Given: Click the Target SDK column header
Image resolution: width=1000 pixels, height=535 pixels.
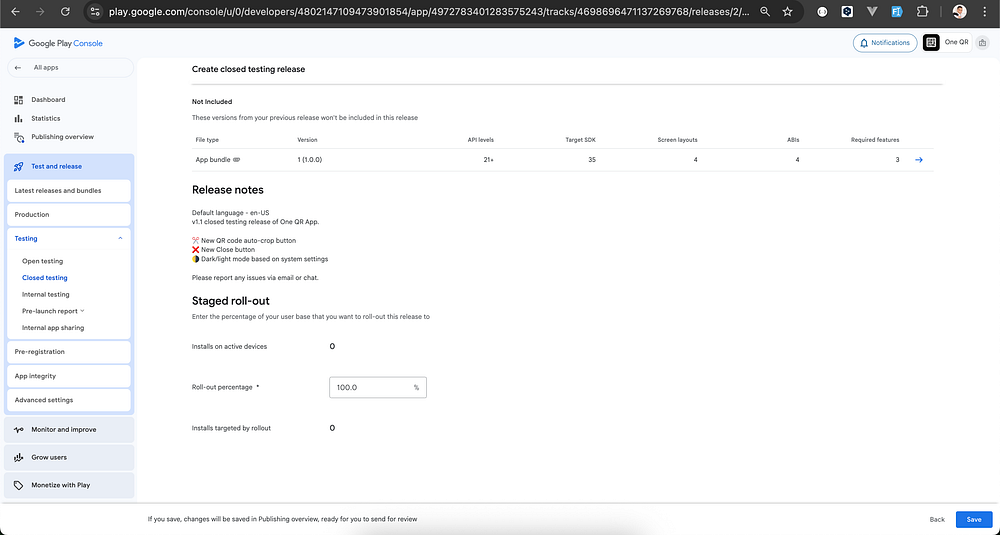Looking at the screenshot, I should click(580, 140).
